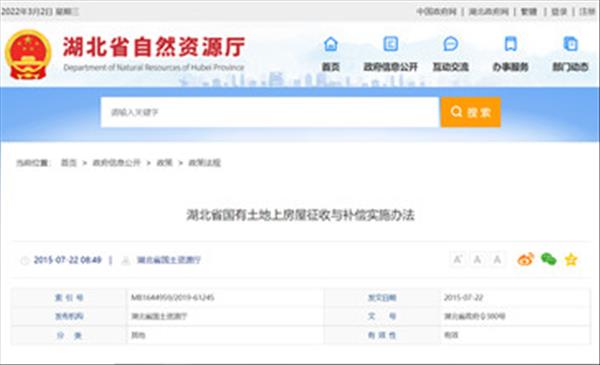Viewport: 600px width, 365px height.
Task: Click the article title 湖北省国有土地上房屋征收与补偿实施办法
Action: tap(300, 215)
